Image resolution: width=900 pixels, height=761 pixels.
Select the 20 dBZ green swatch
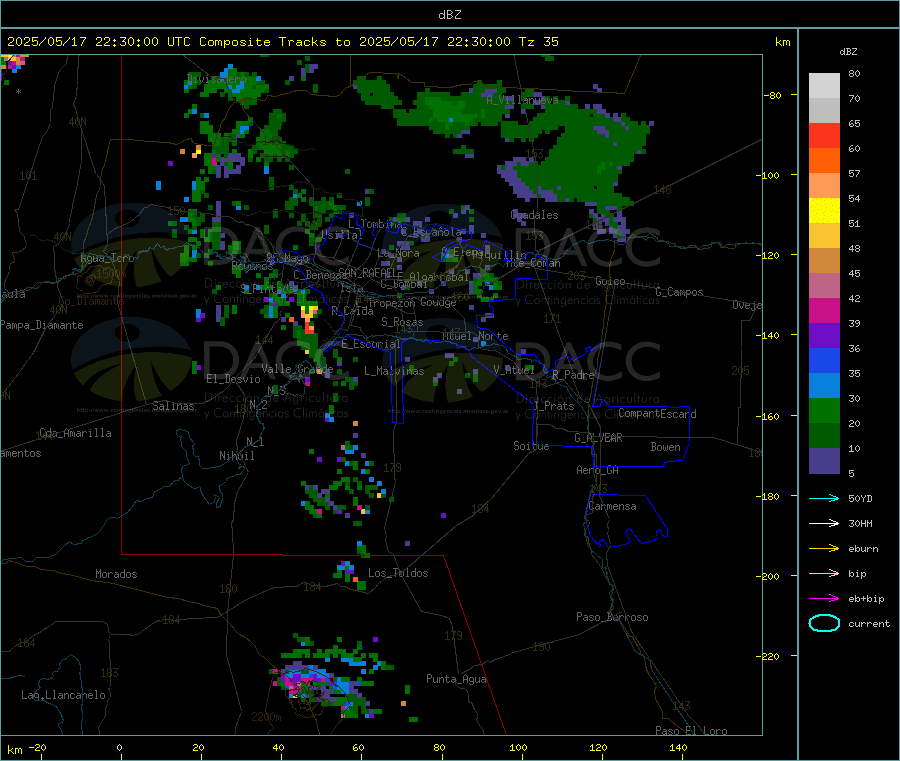[x=824, y=410]
